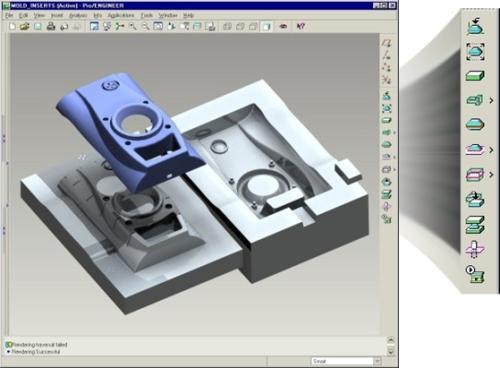Click the context help arrow-question icon
The width and height of the screenshot is (500, 368).
(300, 26)
